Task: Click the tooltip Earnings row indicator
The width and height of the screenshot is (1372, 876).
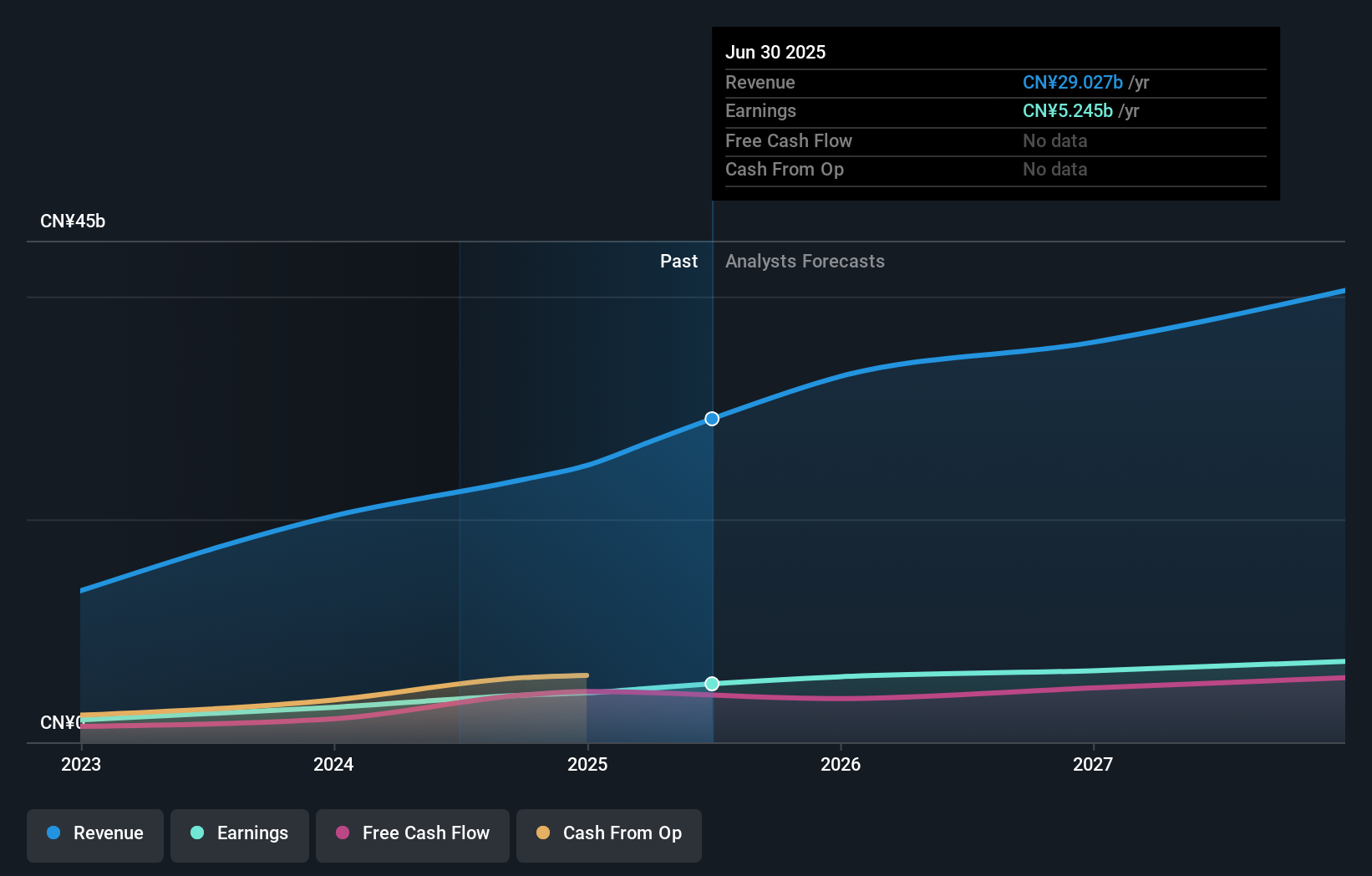Action: point(760,110)
